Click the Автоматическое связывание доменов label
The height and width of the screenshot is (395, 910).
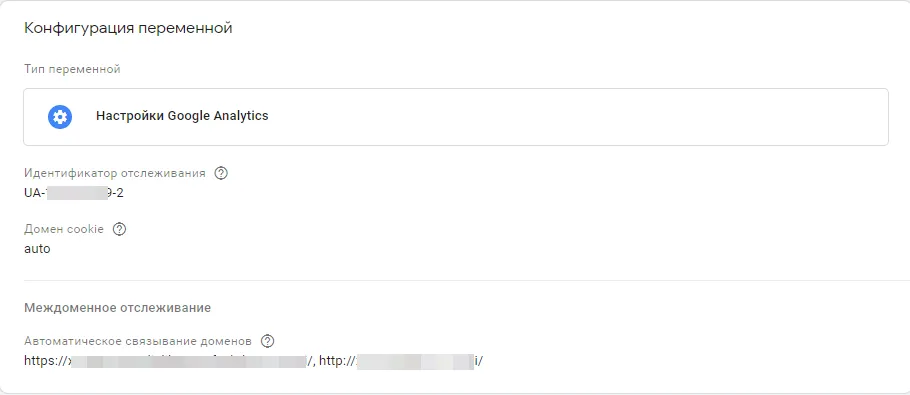(x=138, y=341)
